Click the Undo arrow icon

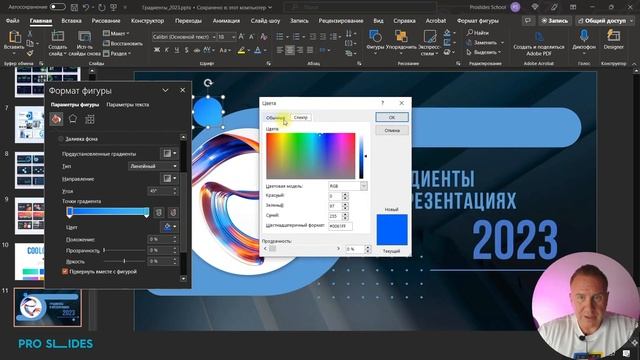(86, 7)
